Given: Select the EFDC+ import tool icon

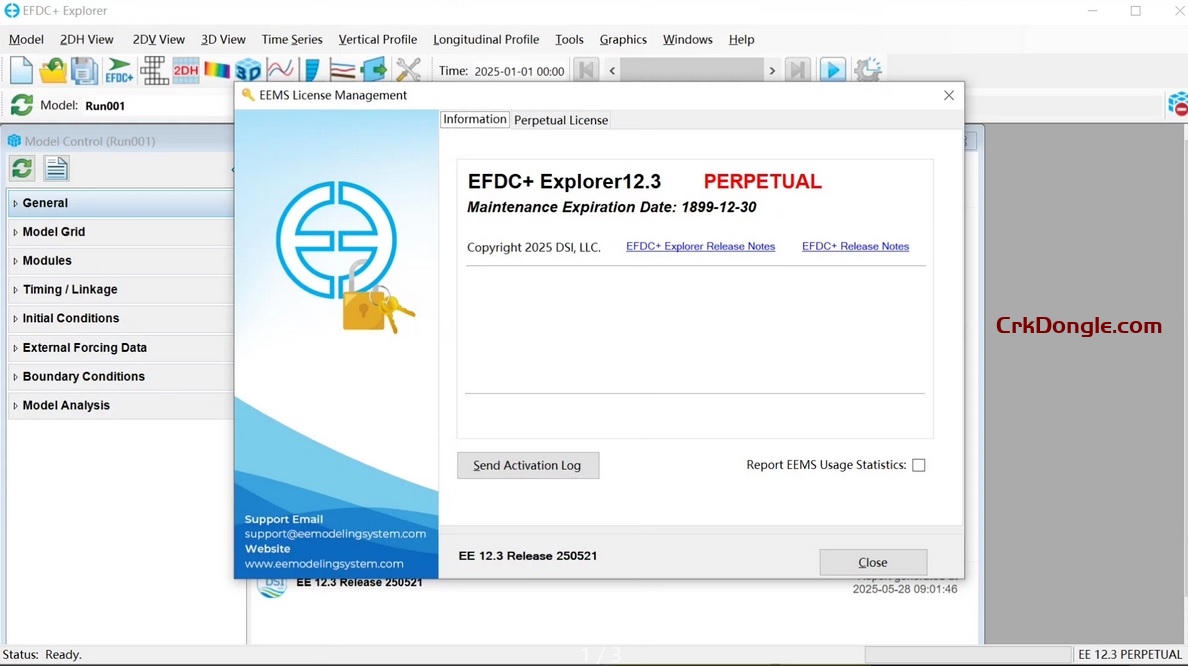Looking at the screenshot, I should 118,70.
